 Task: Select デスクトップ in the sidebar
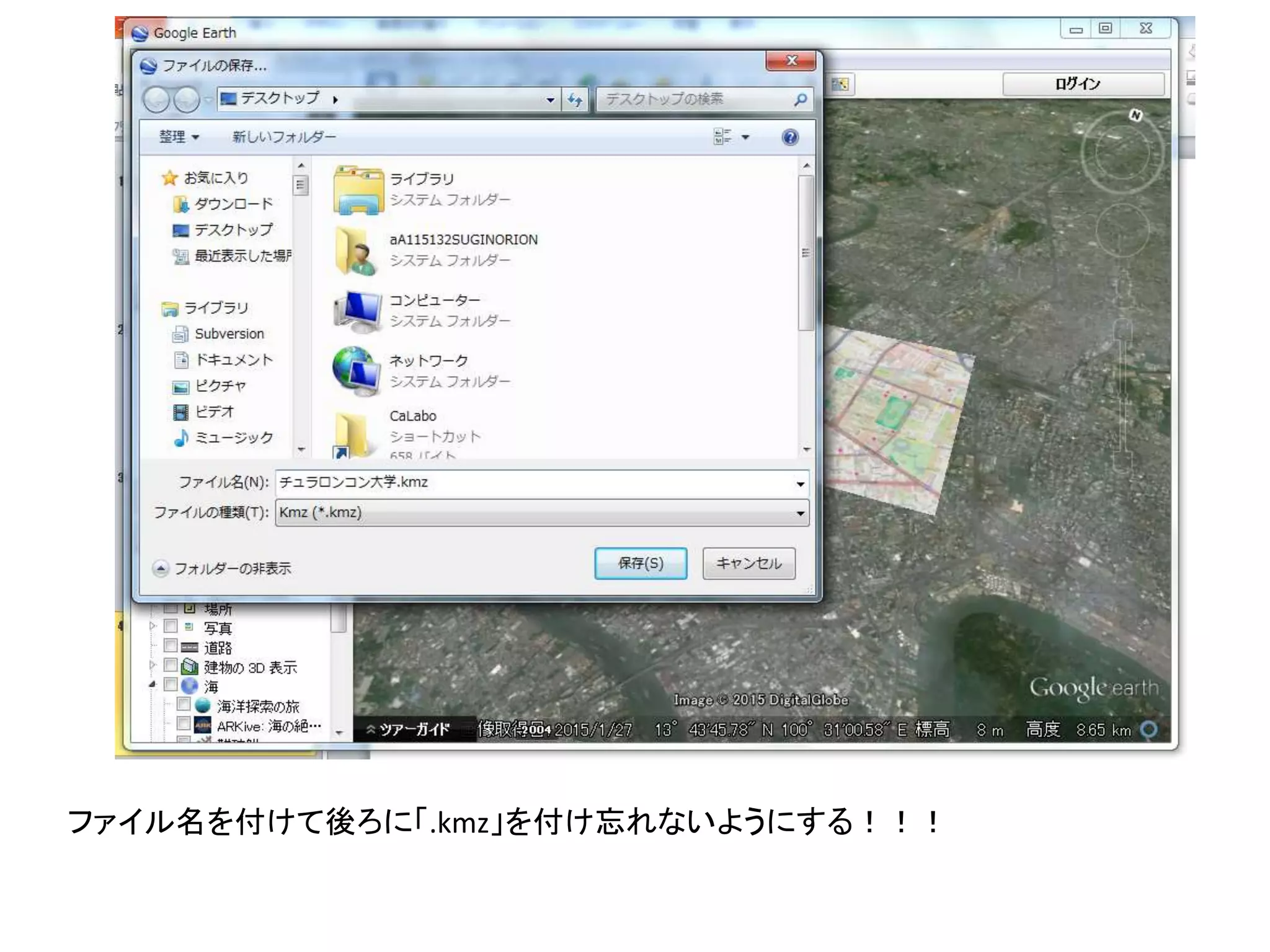(223, 230)
